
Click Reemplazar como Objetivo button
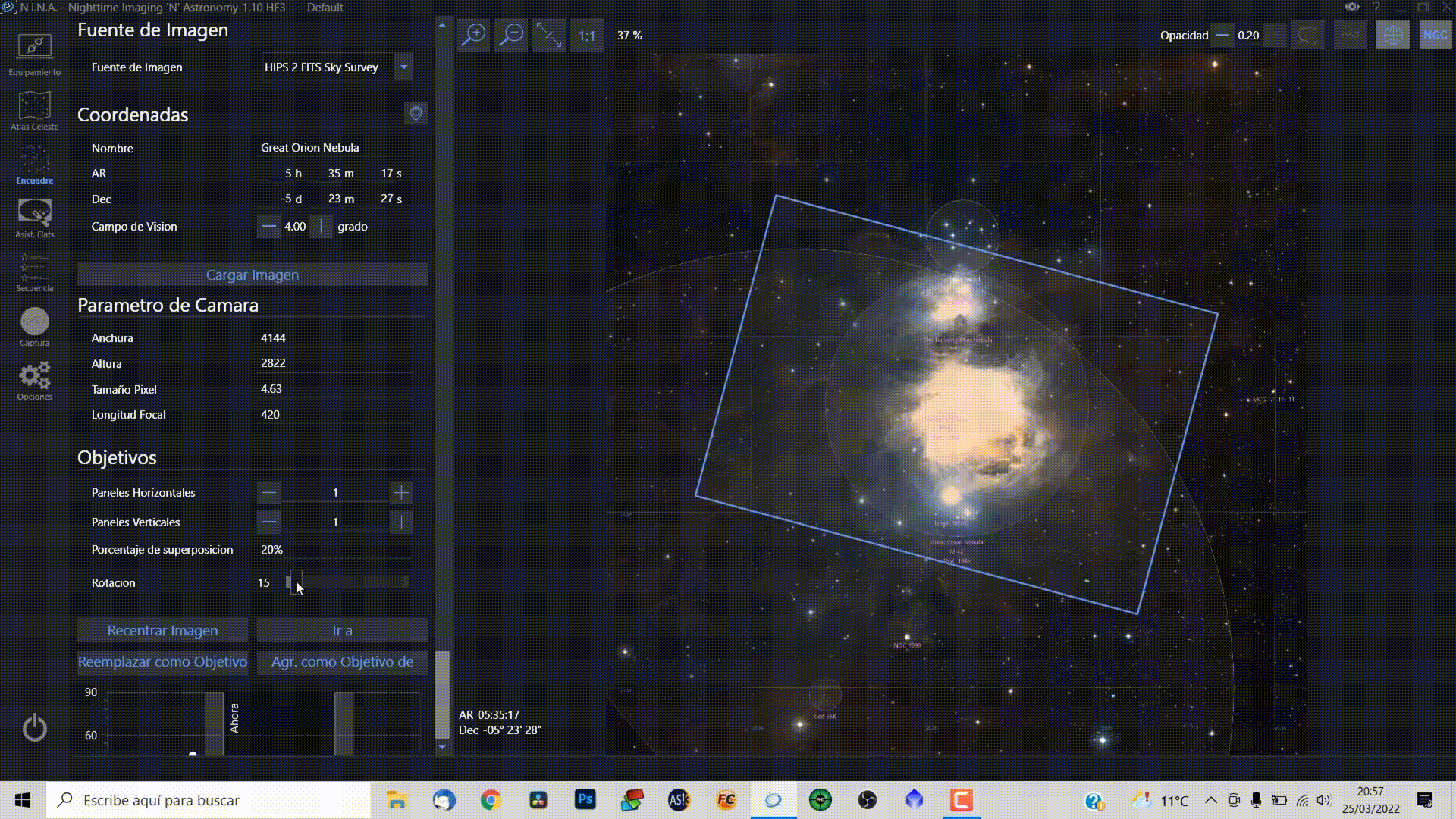[162, 662]
